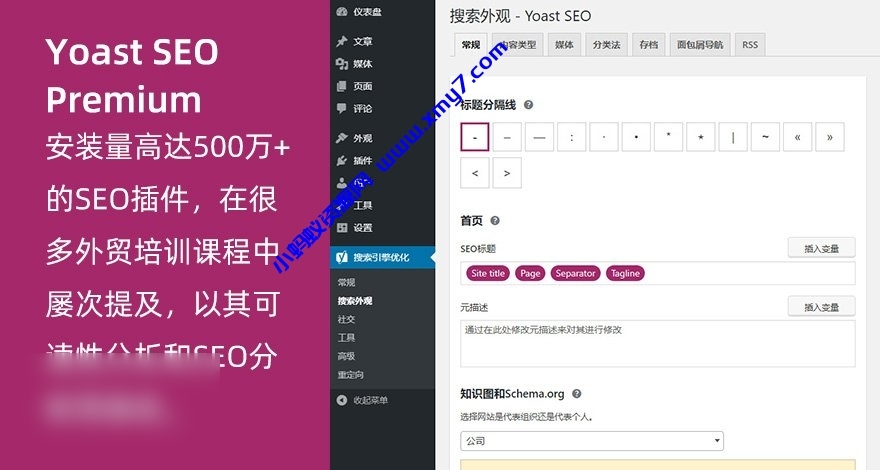Click the Separator variable tag

coord(575,273)
